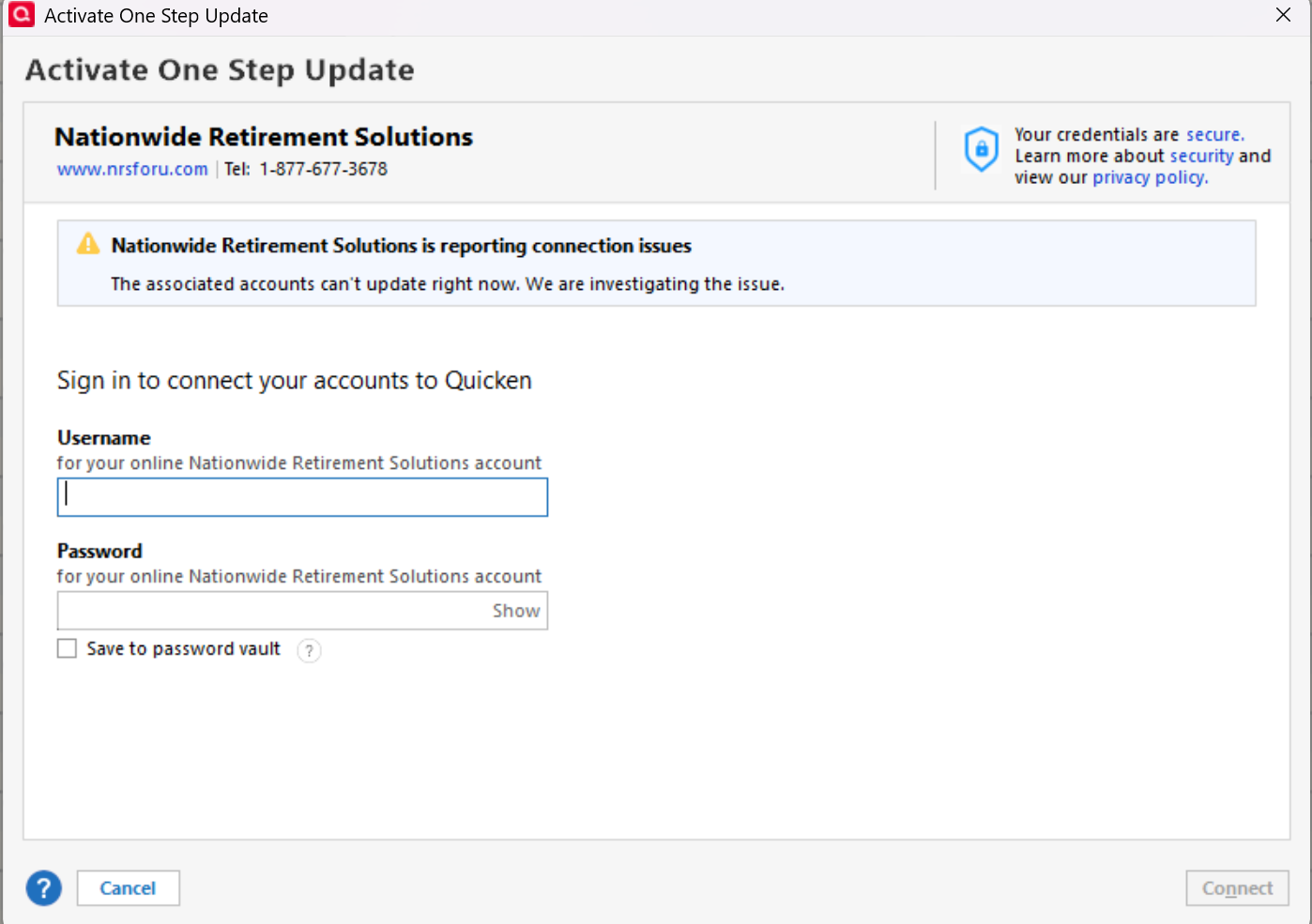Open the 'security' info link
Image resolution: width=1312 pixels, height=924 pixels.
(x=1201, y=156)
